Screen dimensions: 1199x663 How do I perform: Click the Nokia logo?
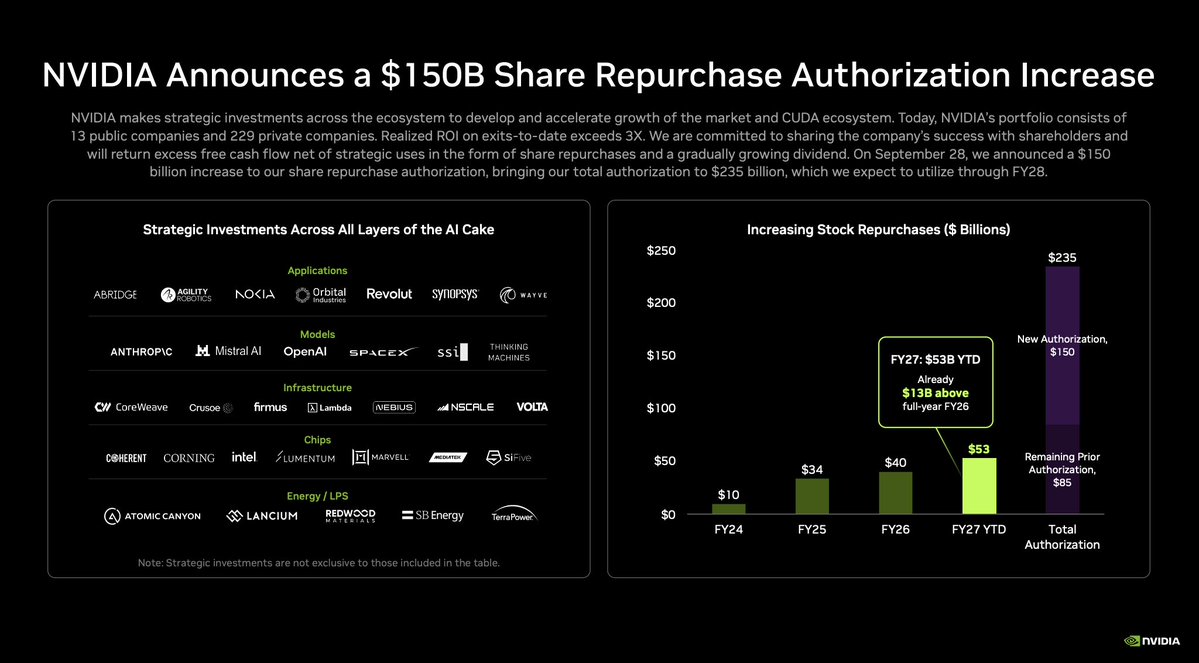tap(255, 294)
